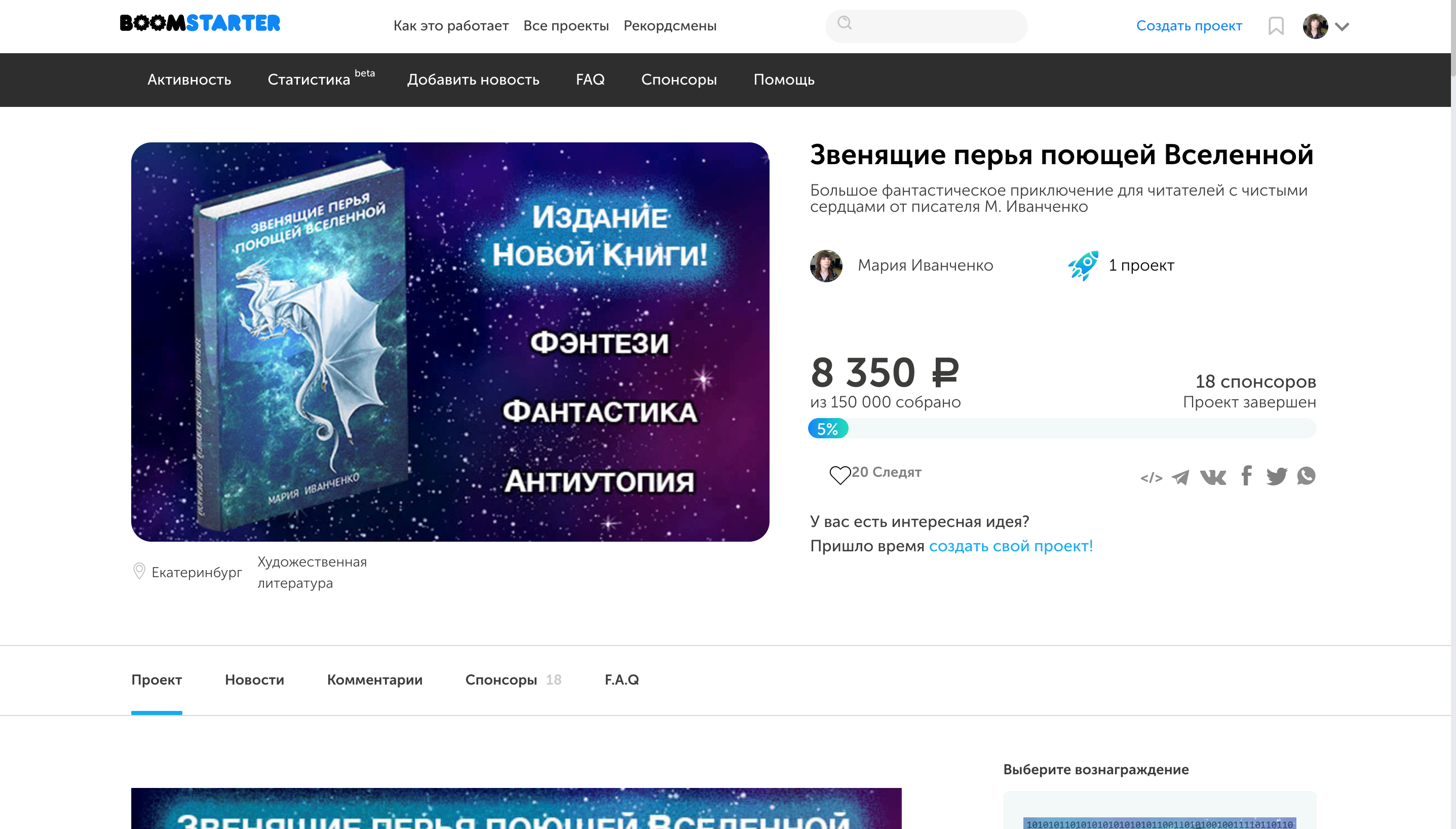Share project on VK icon
Screen dimensions: 1456x829
[1212, 476]
